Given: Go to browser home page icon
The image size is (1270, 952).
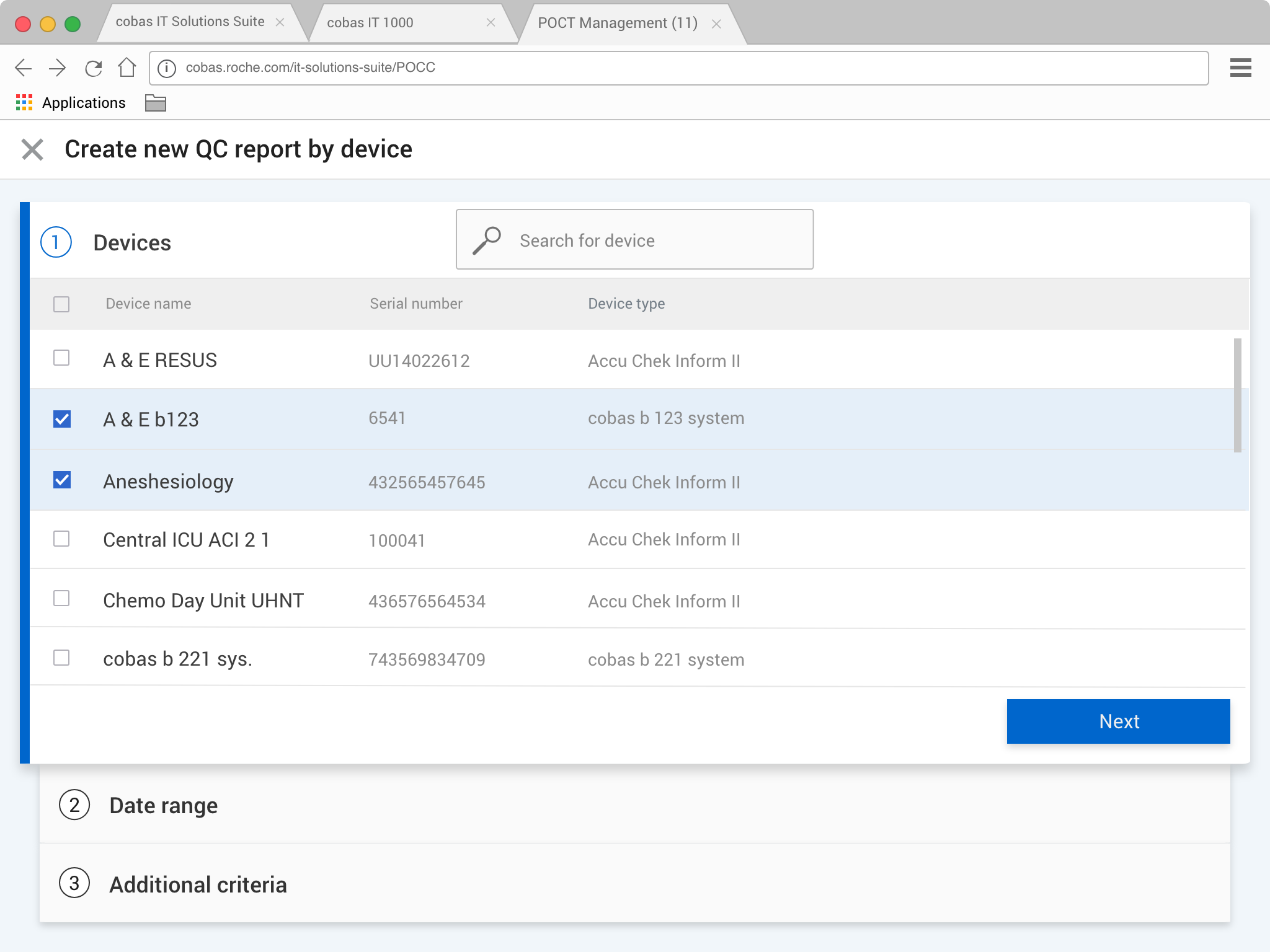Looking at the screenshot, I should [x=127, y=67].
